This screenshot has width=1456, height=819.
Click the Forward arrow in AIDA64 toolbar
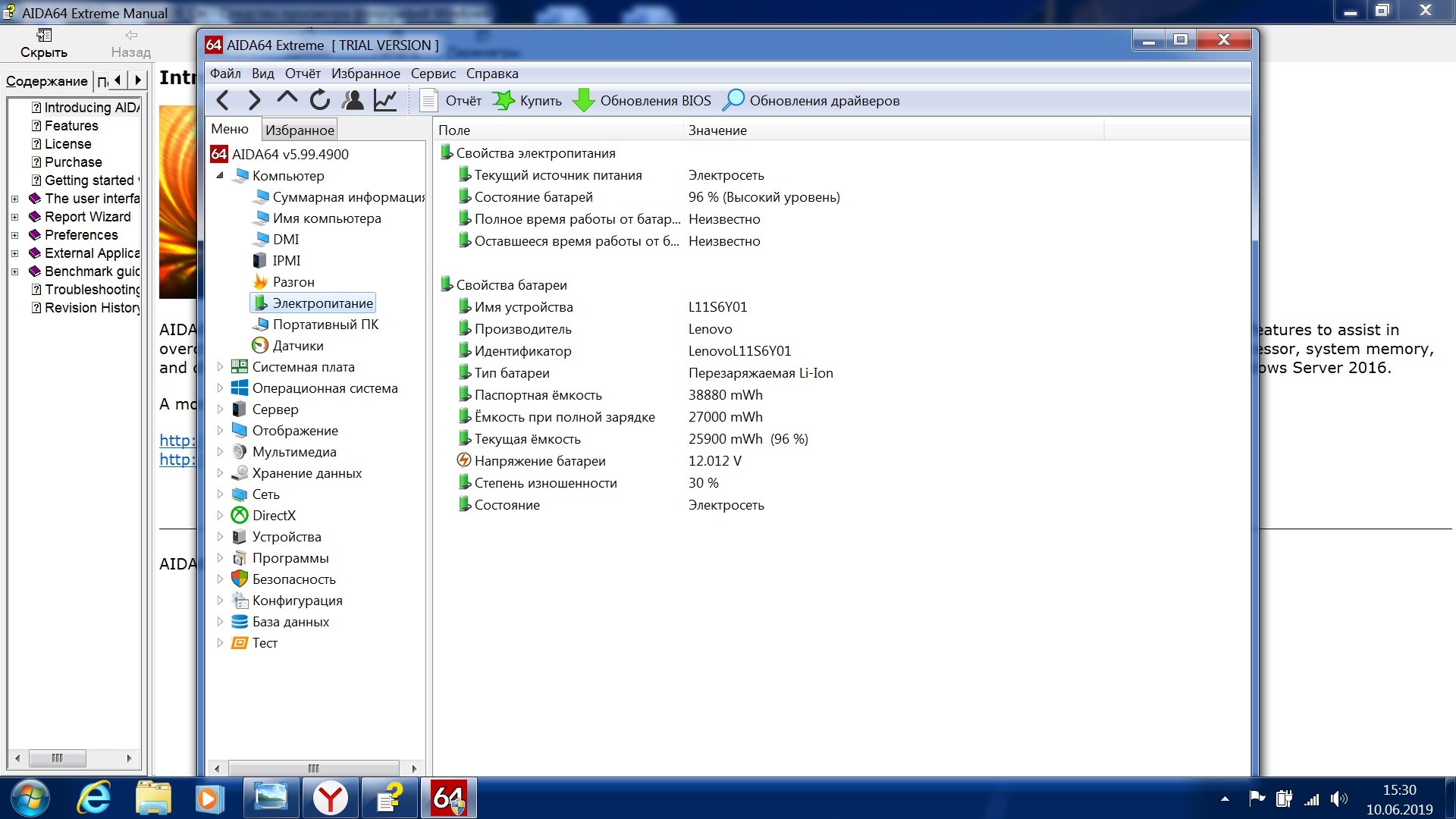(254, 100)
